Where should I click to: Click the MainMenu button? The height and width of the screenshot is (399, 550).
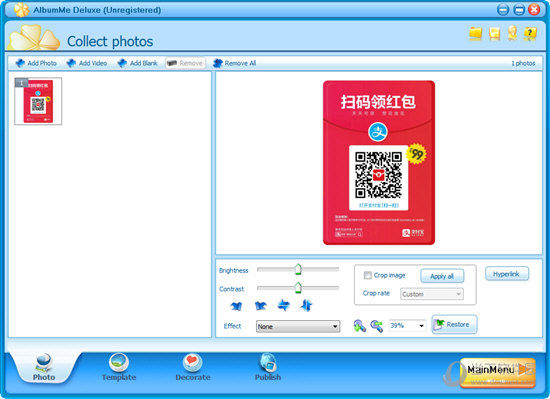[497, 372]
